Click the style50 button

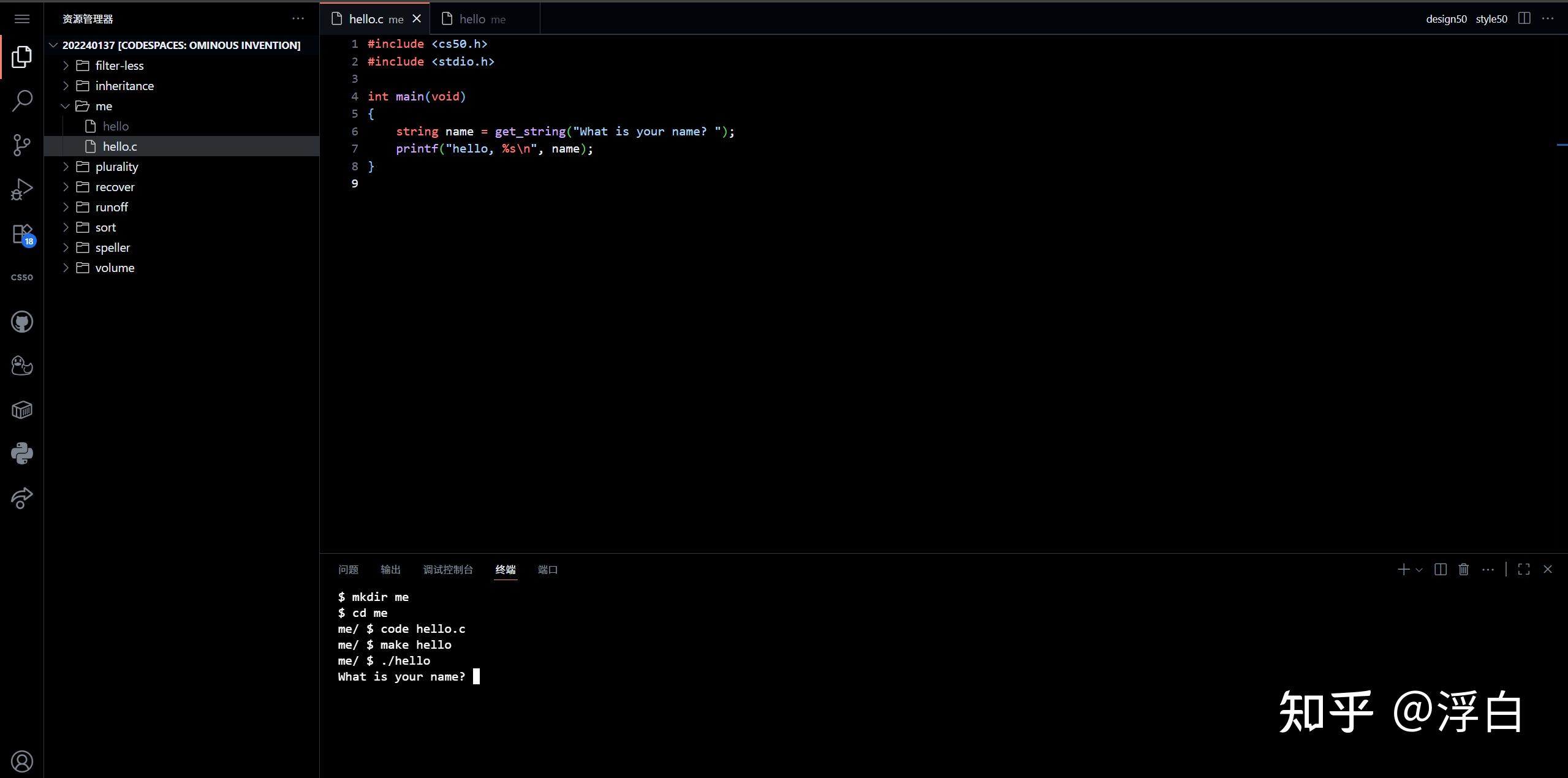1491,19
